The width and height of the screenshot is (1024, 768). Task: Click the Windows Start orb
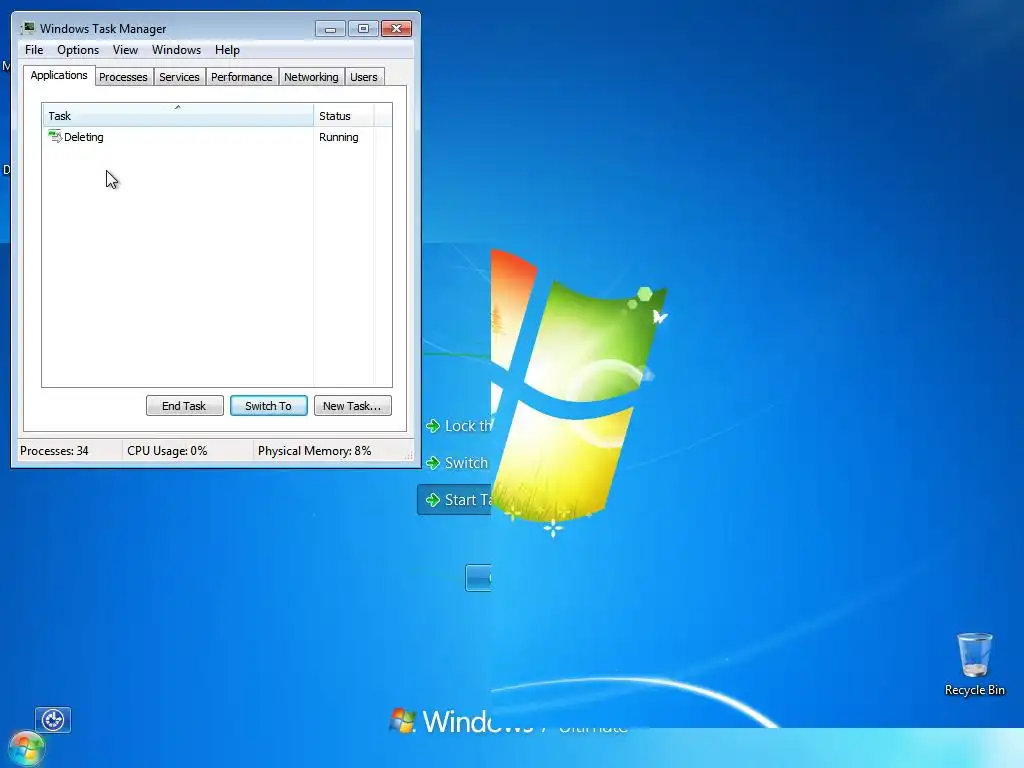click(26, 749)
